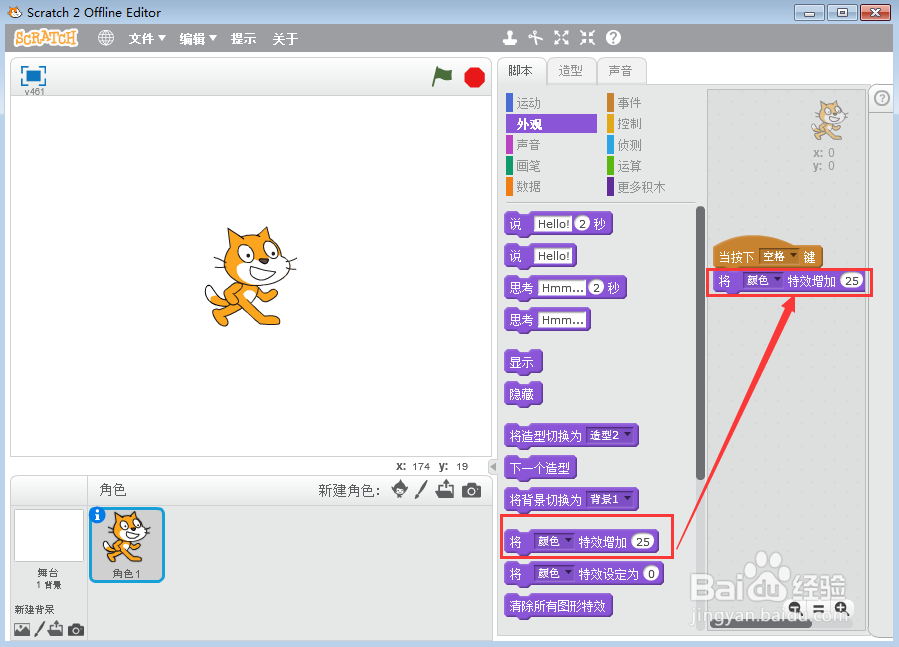Open the 关于 menu item

pos(285,38)
